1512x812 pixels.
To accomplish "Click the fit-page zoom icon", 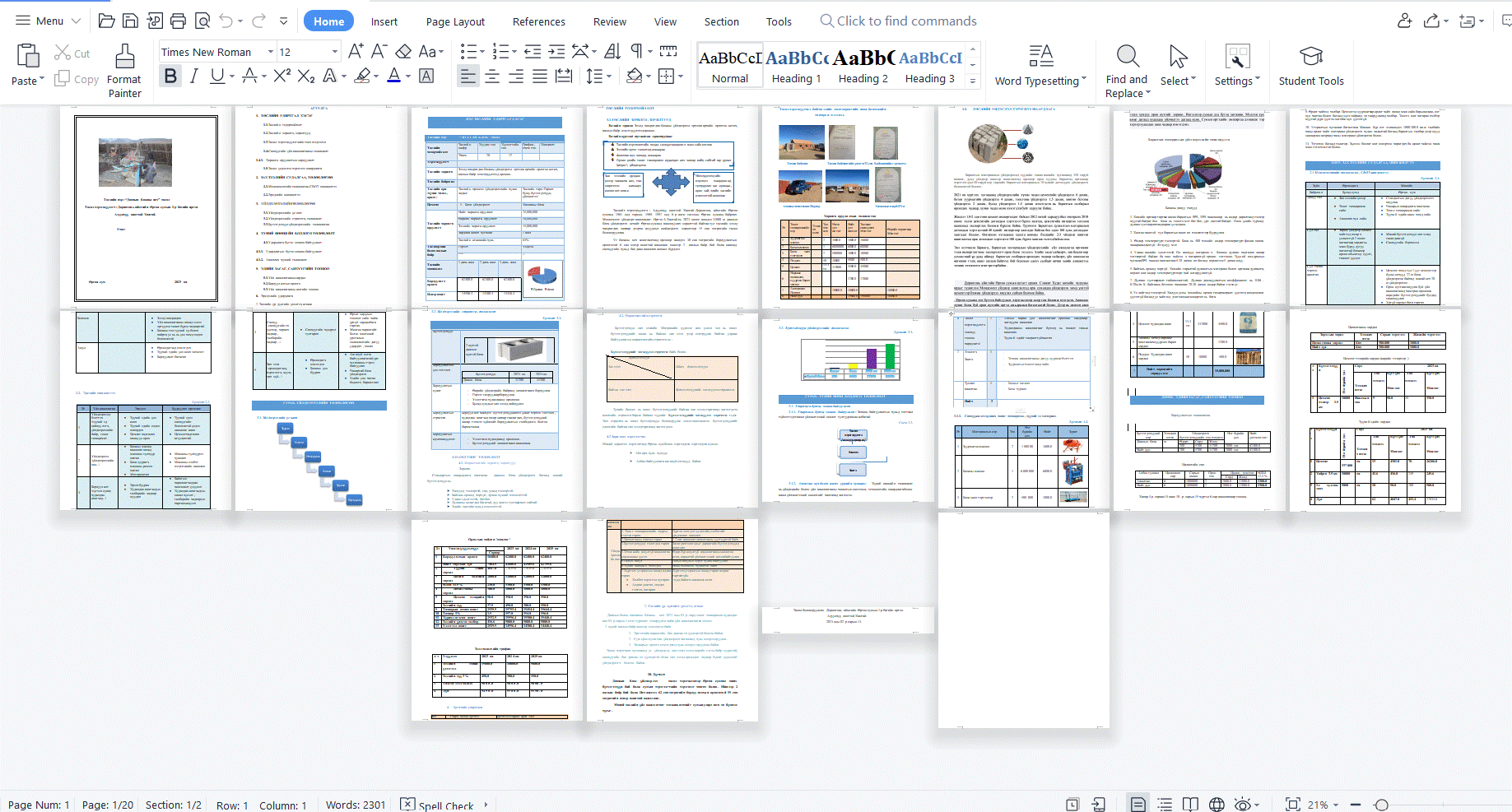I will 1293,804.
